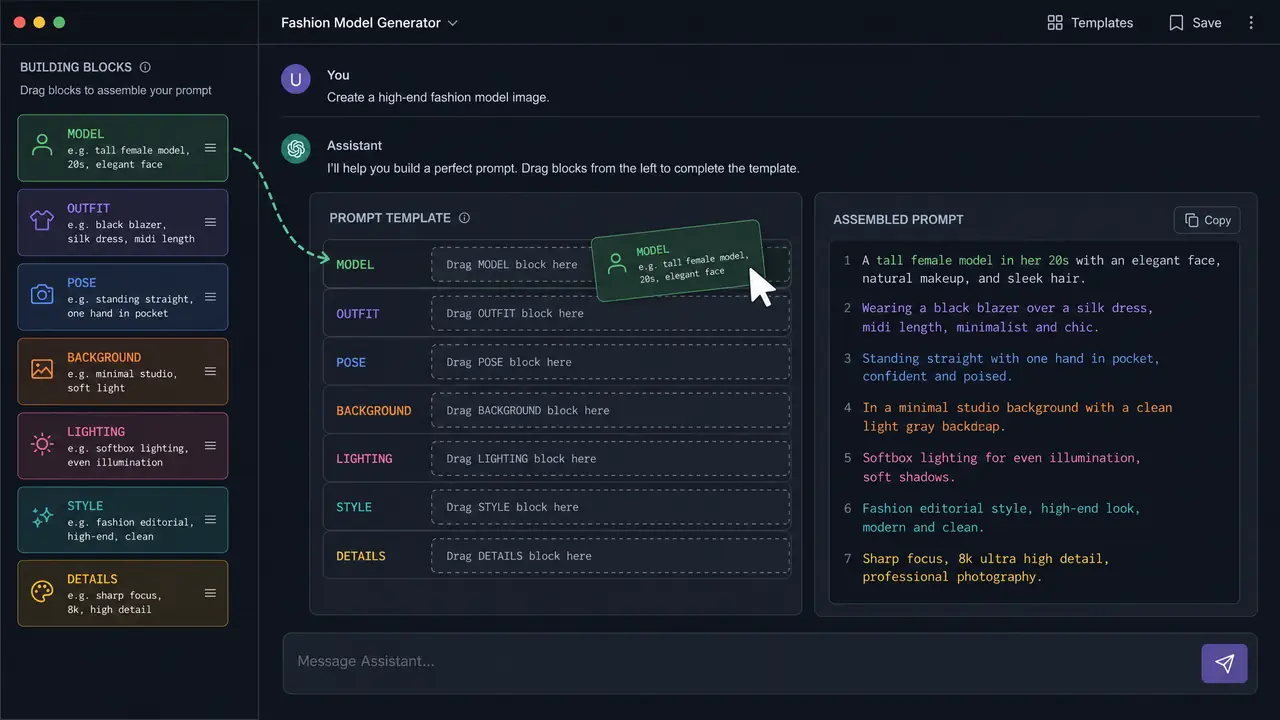
Task: Click the STYLE block sparkle icon
Action: coord(42,517)
